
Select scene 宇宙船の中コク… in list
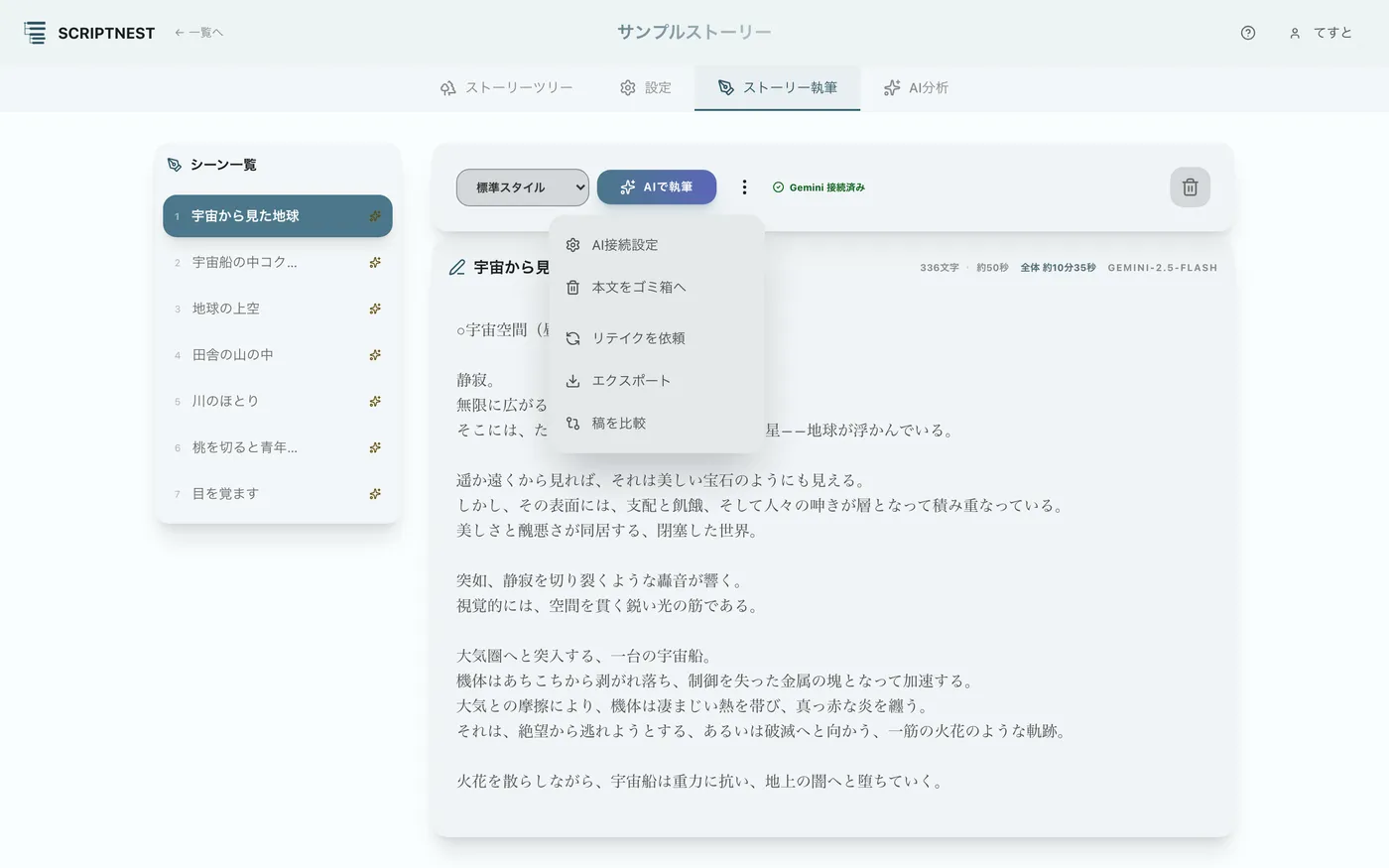[x=278, y=263]
